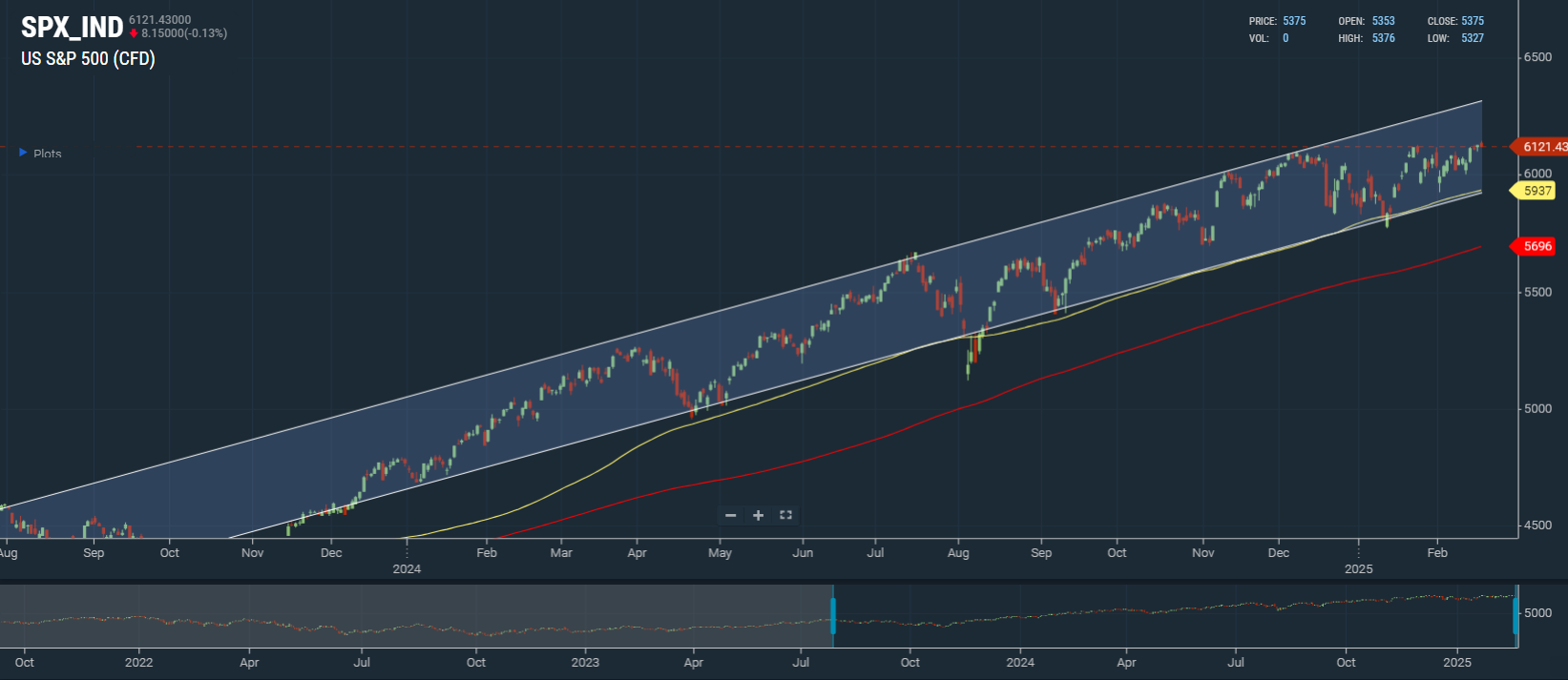Click the "8.15000(-0.13%)" change value
Screen dimensions: 1568x680
184,33
